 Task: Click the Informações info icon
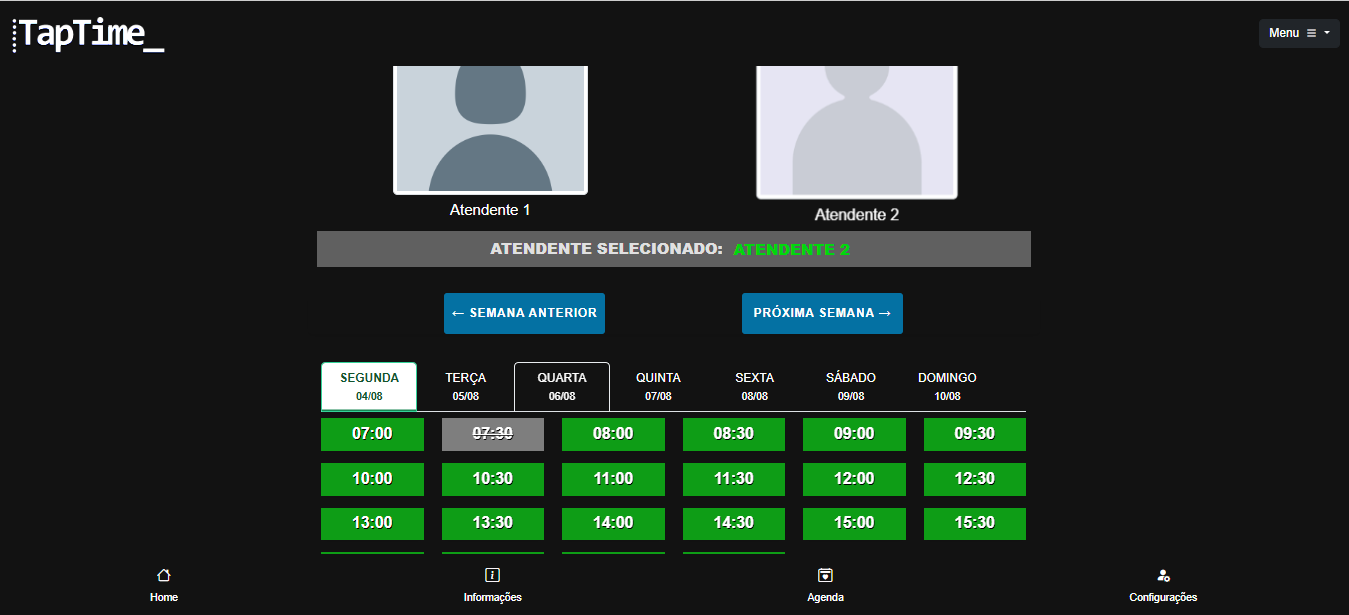click(492, 574)
